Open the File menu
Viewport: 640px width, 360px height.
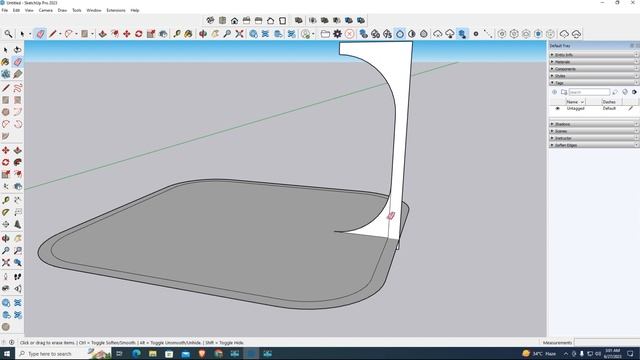pos(4,10)
